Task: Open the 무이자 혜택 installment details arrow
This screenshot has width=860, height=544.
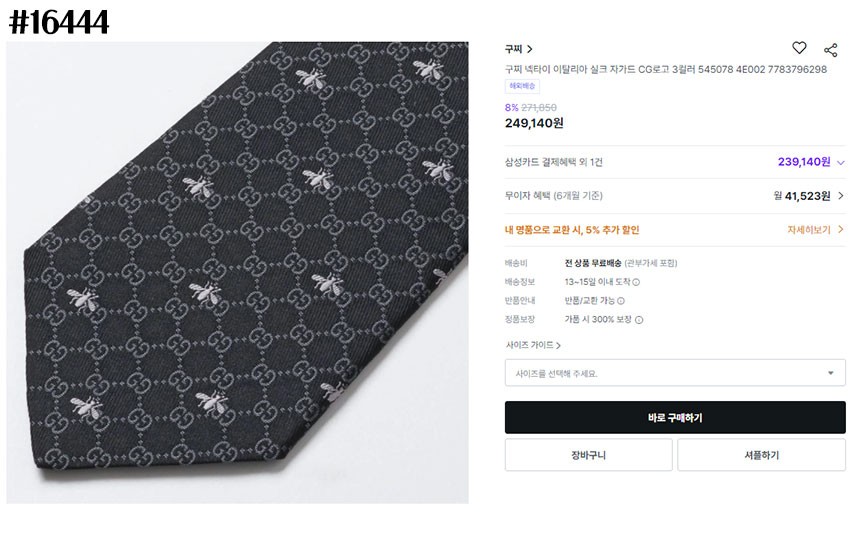Action: coord(840,196)
